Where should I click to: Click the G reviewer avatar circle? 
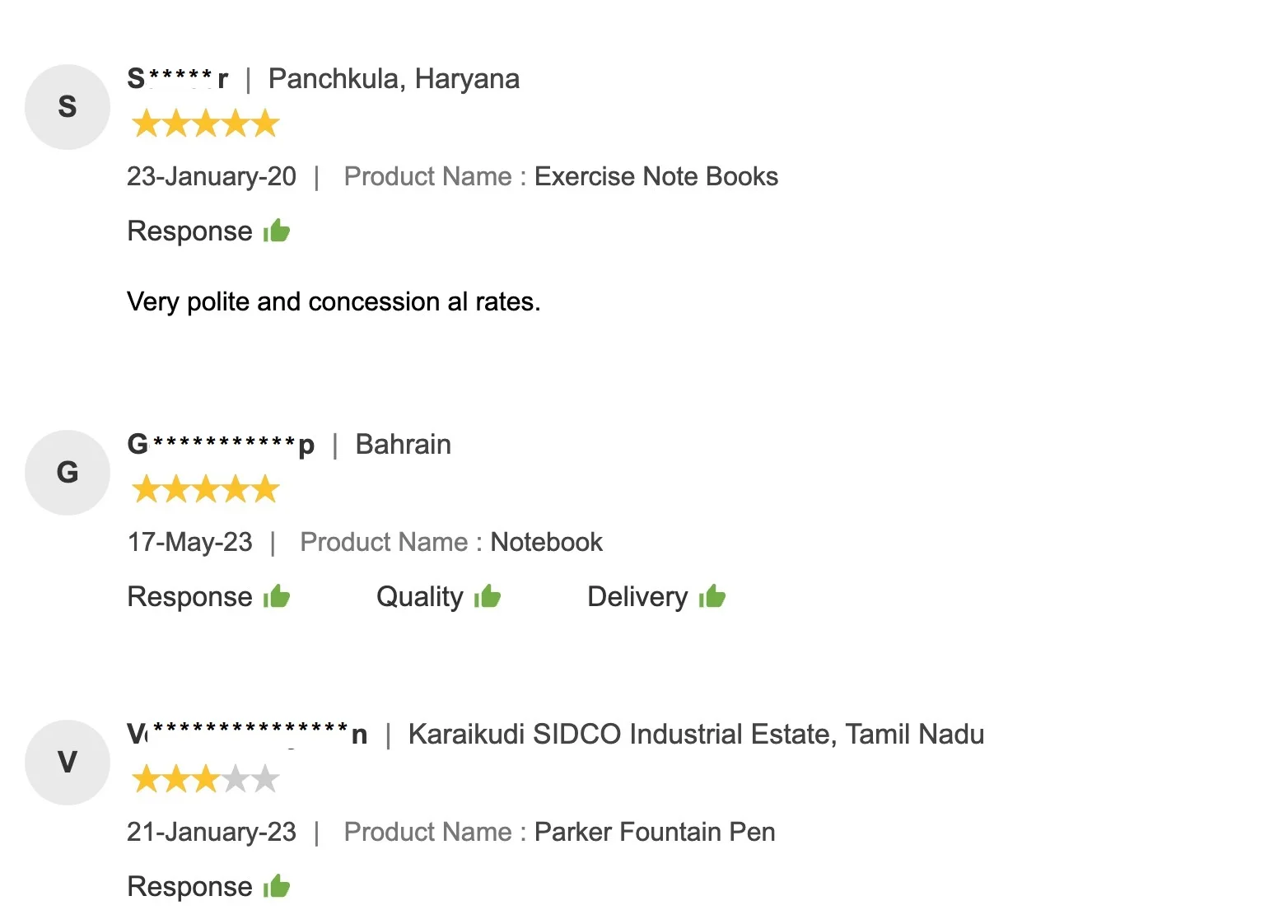pos(68,473)
